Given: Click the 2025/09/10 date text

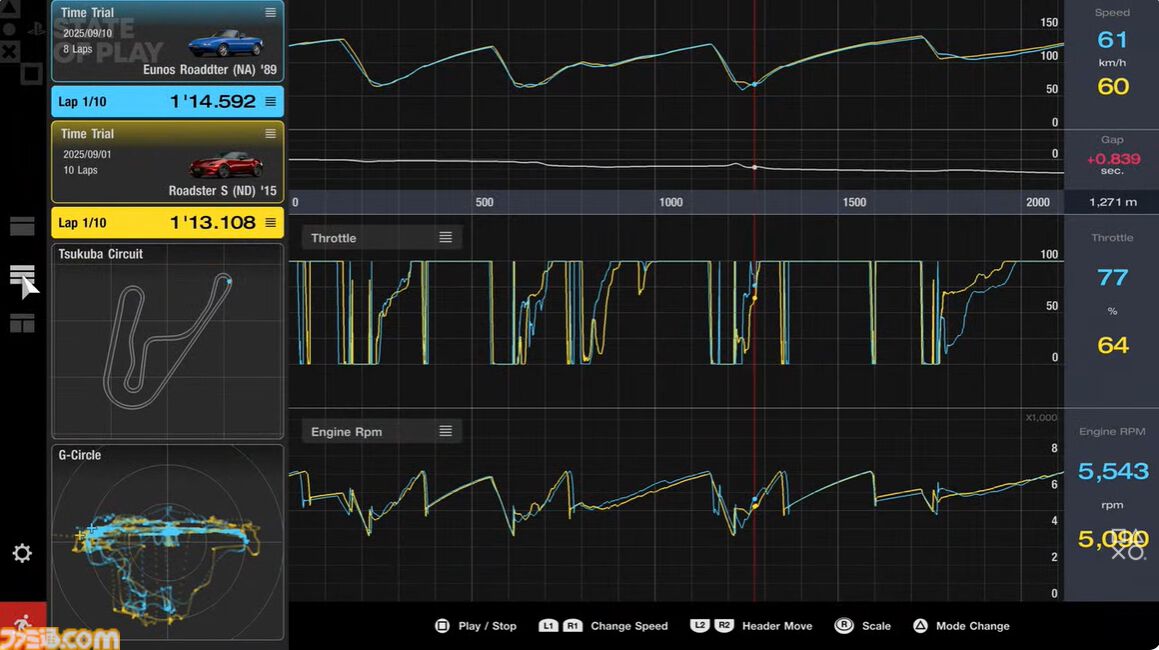Looking at the screenshot, I should [87, 33].
